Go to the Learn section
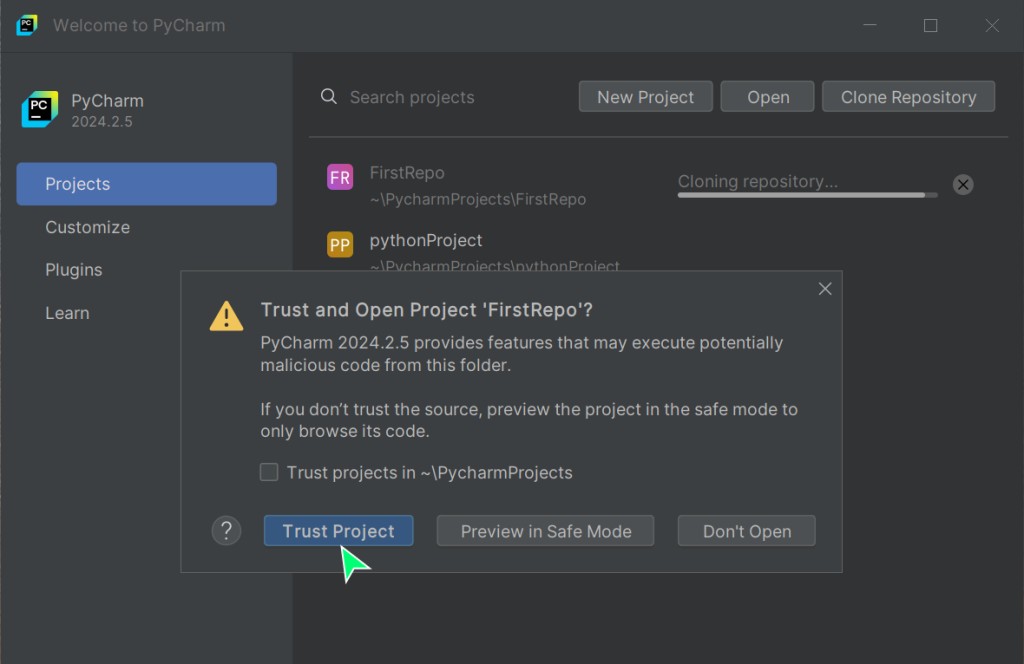Viewport: 1024px width, 664px height. coord(67,313)
